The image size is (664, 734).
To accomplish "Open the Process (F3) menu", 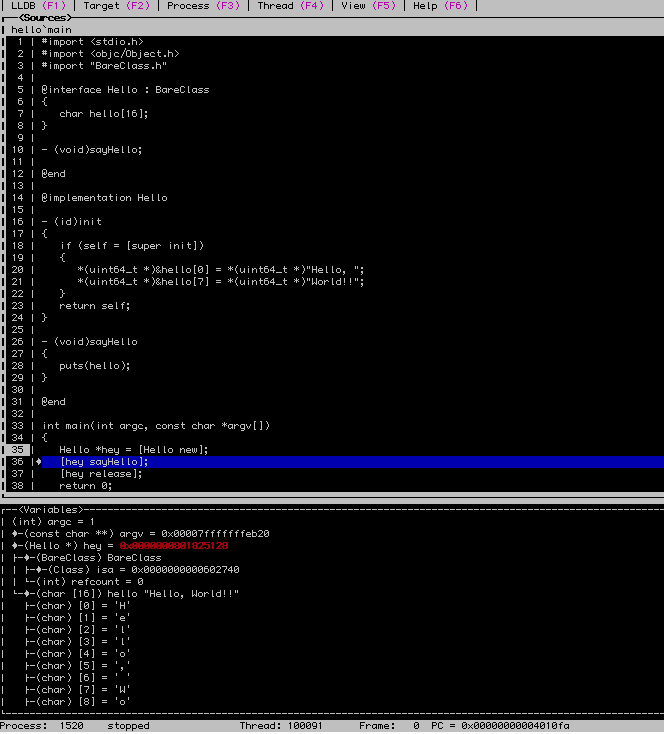I will tap(202, 6).
